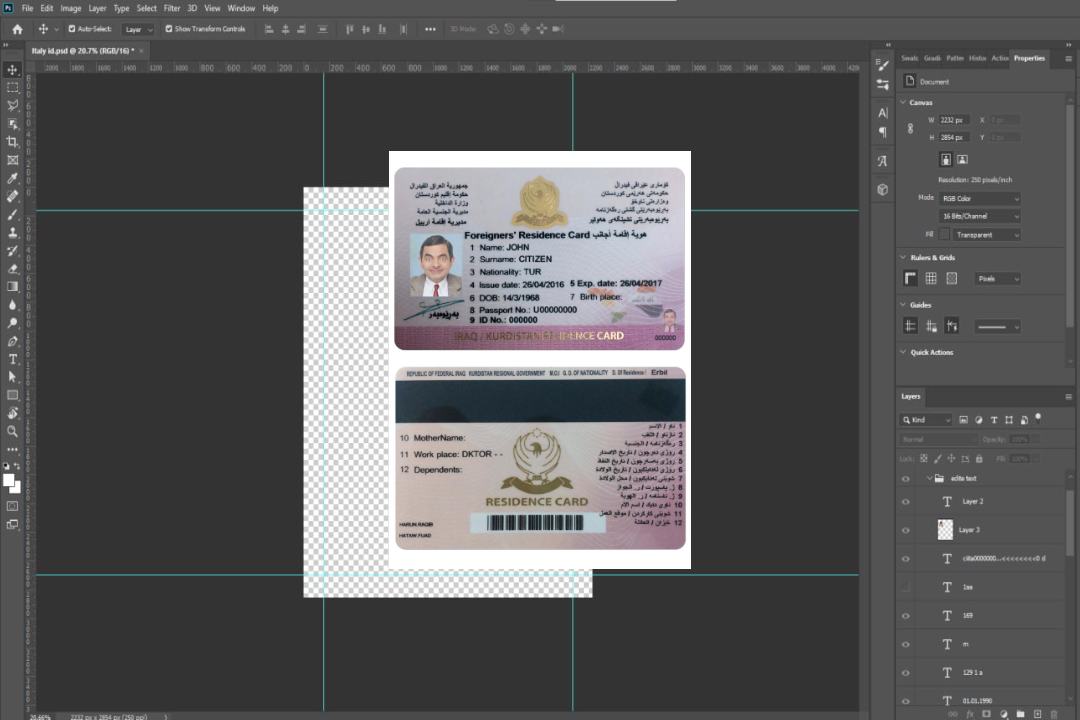Image resolution: width=1080 pixels, height=720 pixels.
Task: Click the layer style fx icon
Action: pyautogui.click(x=970, y=714)
